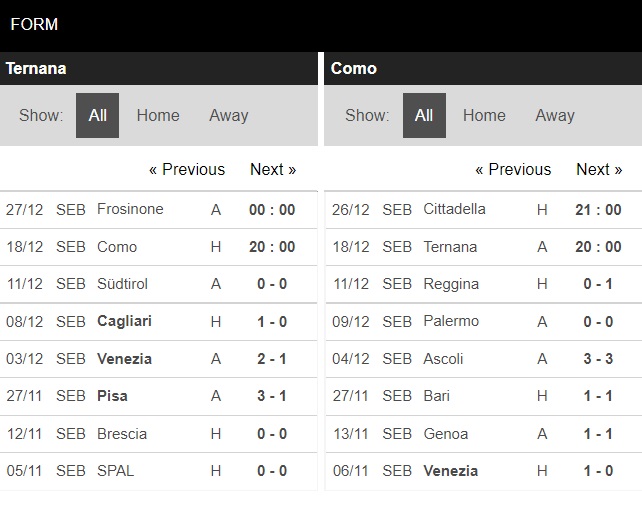The height and width of the screenshot is (512, 642).
Task: Go to Previous matches in Como table
Action: 513,169
